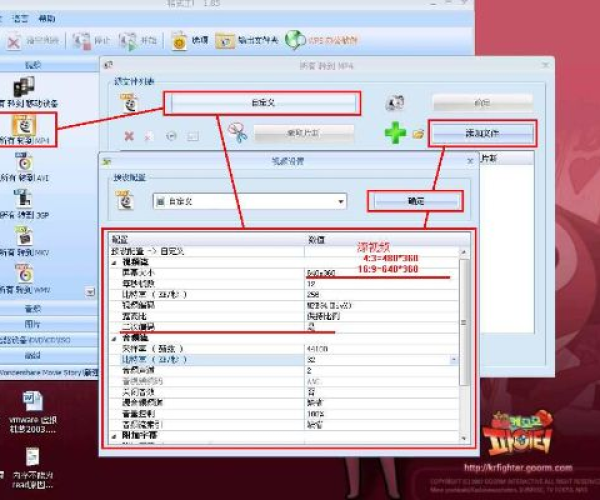Select the All to Mobile Device icon
The image size is (600, 500).
click(24, 86)
